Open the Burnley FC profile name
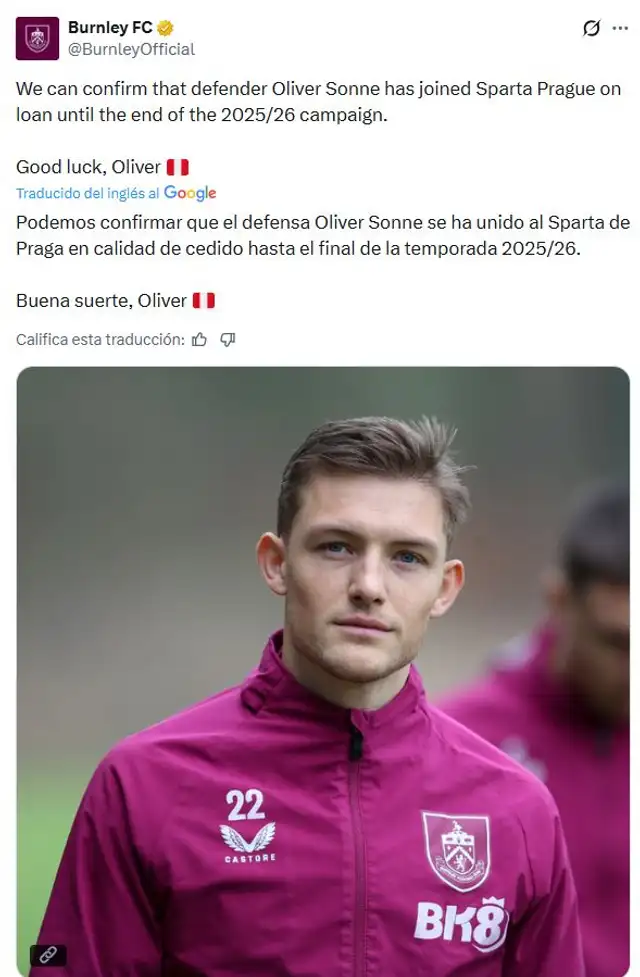This screenshot has height=977, width=640. pos(110,28)
